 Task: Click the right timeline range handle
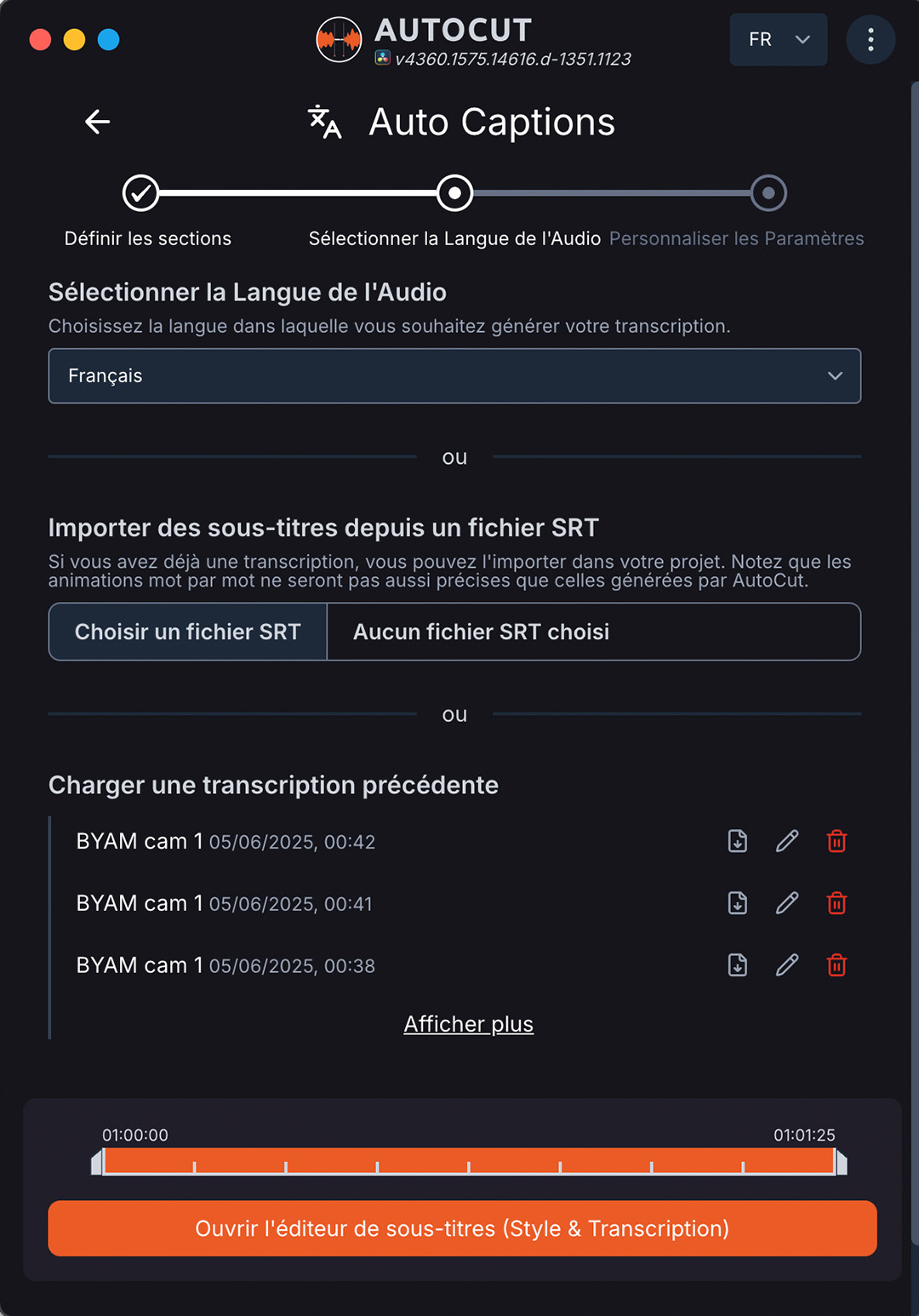(x=841, y=1162)
